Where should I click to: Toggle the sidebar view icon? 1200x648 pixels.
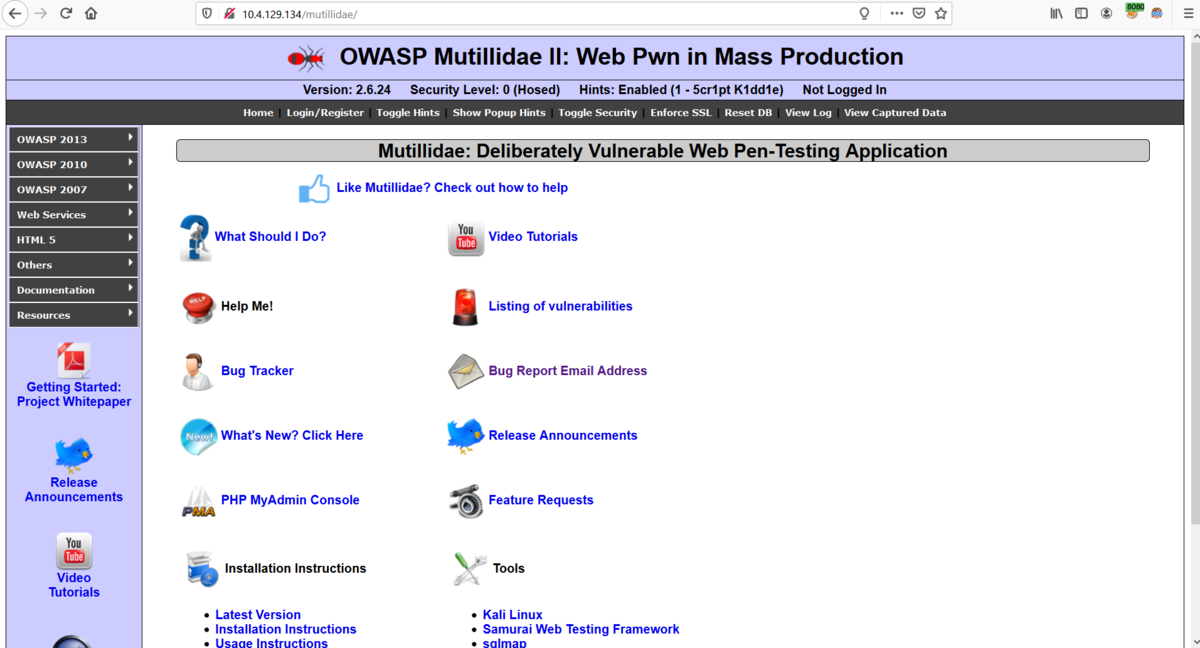coord(1081,14)
